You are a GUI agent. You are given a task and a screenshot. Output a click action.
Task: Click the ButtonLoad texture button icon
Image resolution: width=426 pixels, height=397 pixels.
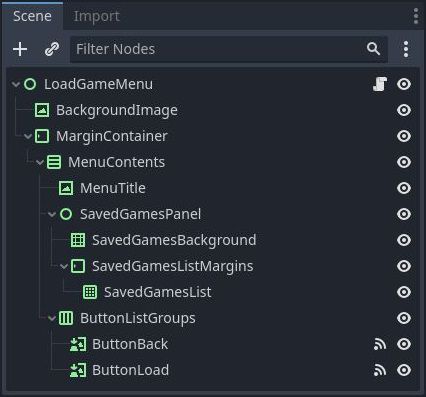(78, 370)
